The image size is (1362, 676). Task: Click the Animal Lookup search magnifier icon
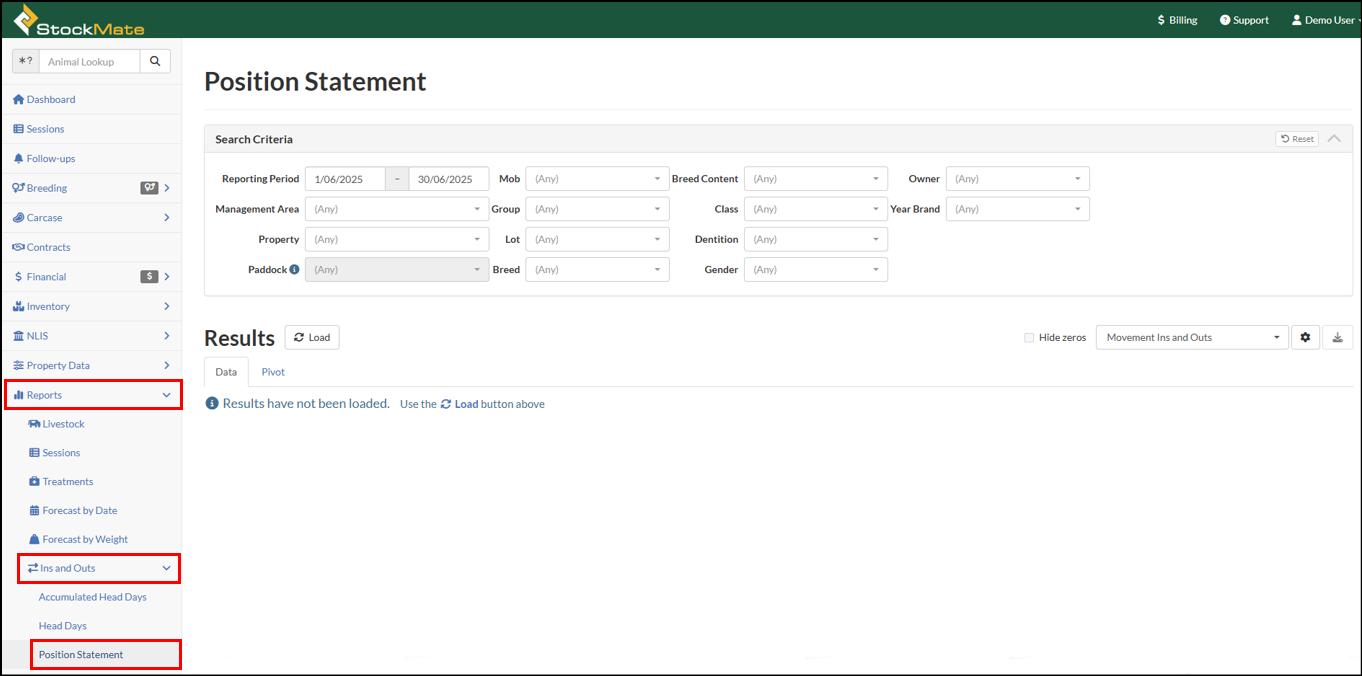point(155,61)
